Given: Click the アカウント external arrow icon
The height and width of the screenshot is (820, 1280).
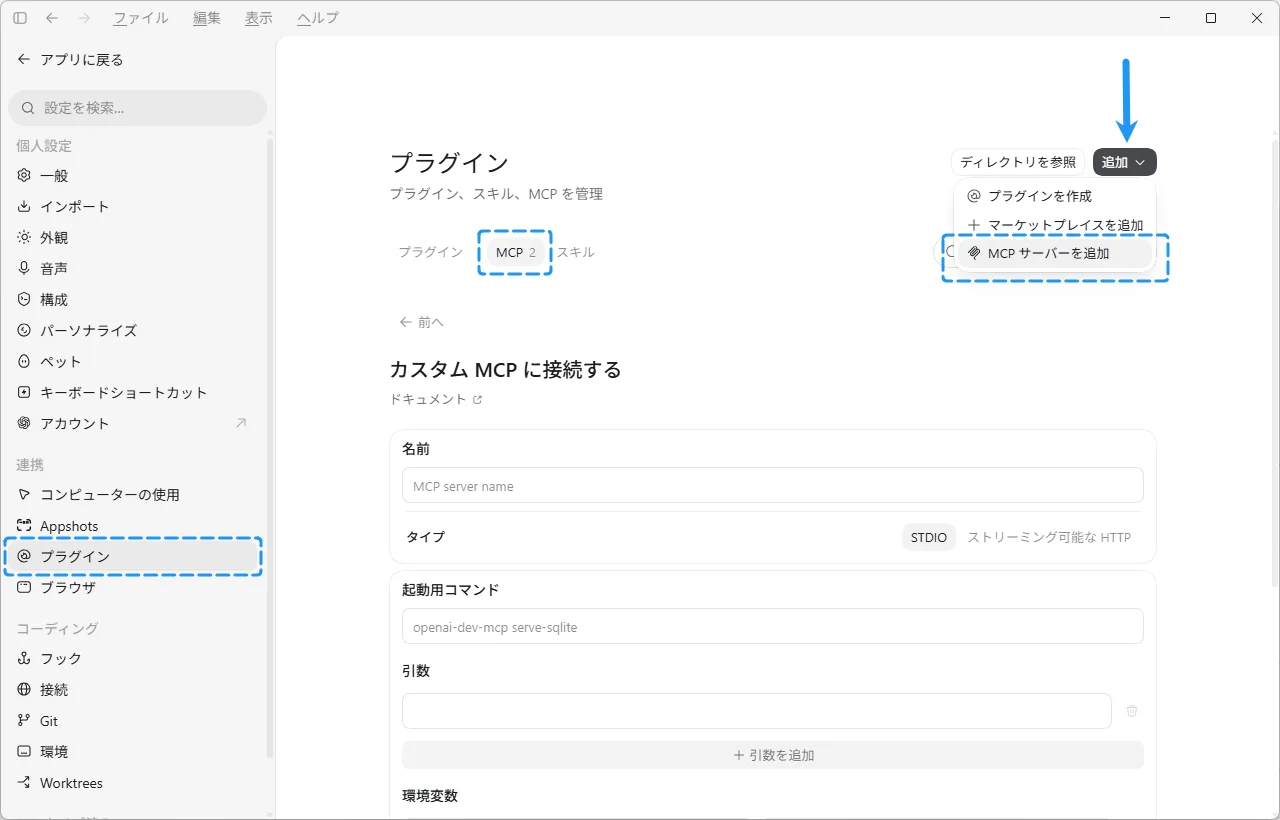Looking at the screenshot, I should (x=241, y=423).
